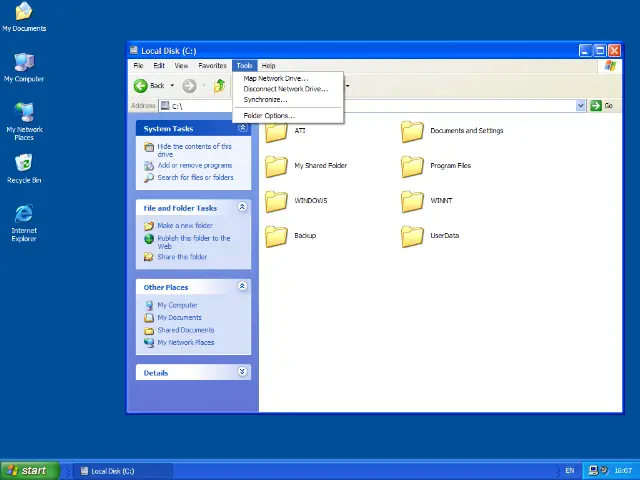Select the WINNT folder icon
The width and height of the screenshot is (640, 480).
[x=412, y=202]
